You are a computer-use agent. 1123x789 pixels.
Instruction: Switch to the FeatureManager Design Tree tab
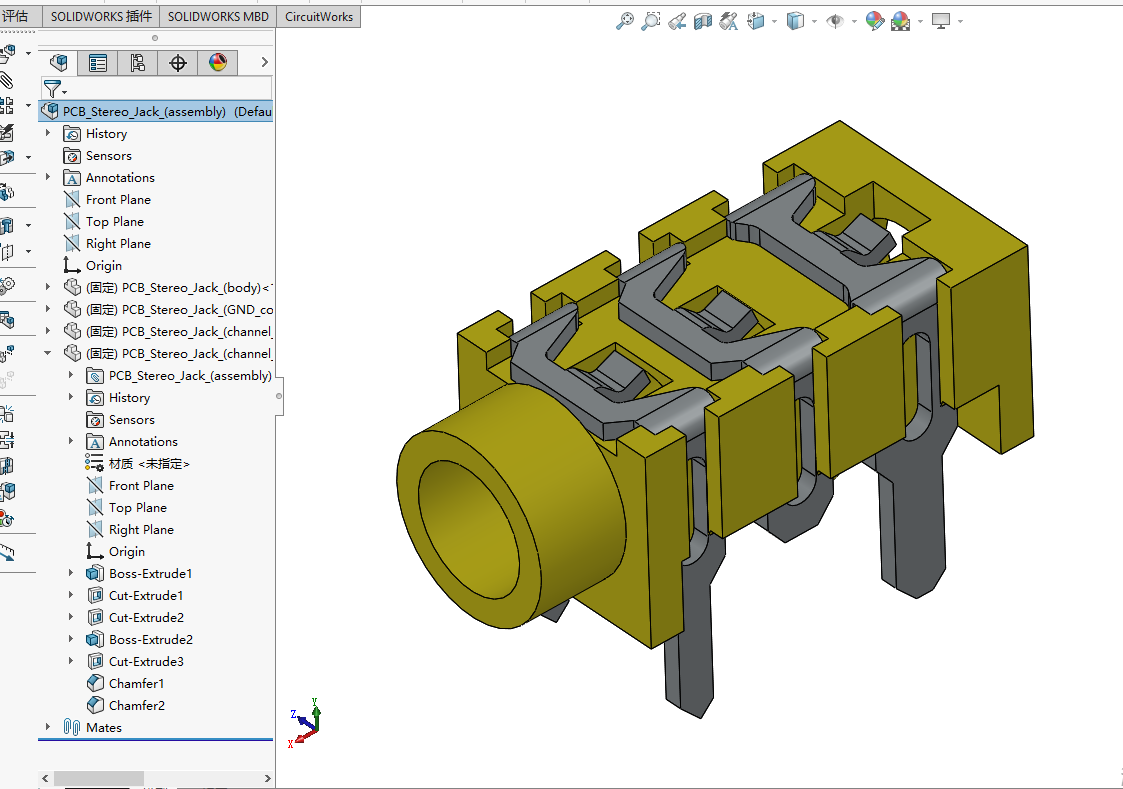coord(58,63)
